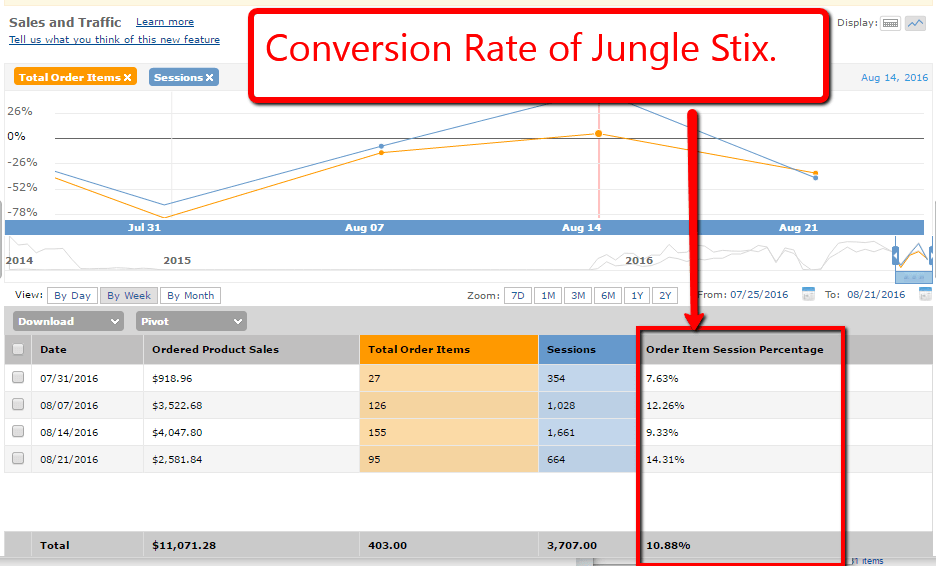Screen dimensions: 936x566
Task: Click the 14.31% percentage cell
Action: coord(665,459)
